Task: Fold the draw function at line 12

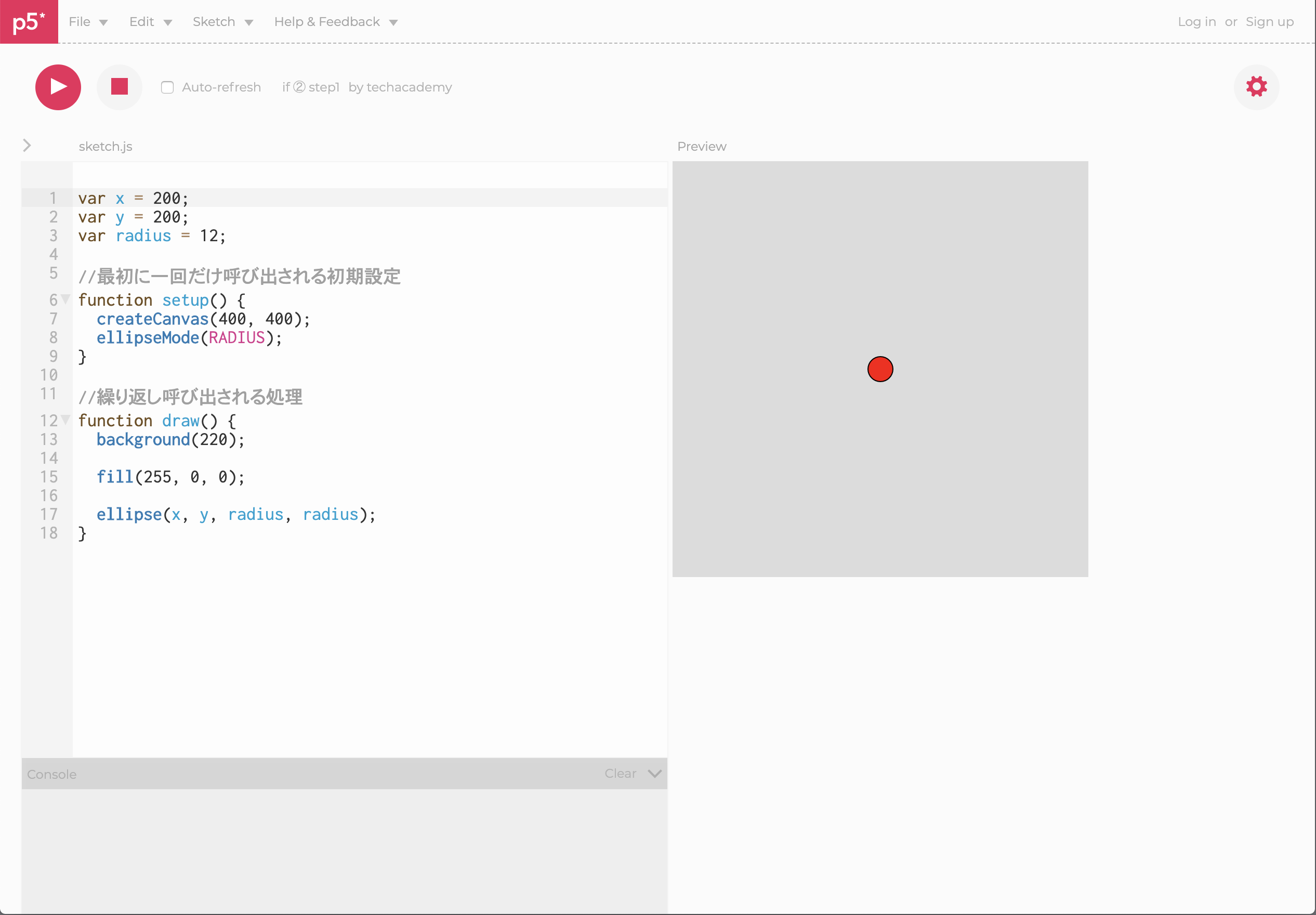Action: pos(66,420)
